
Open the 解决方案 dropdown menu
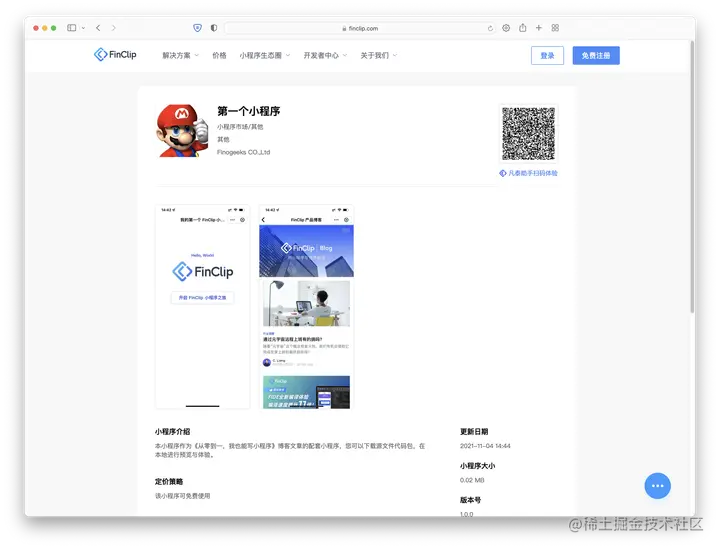180,56
